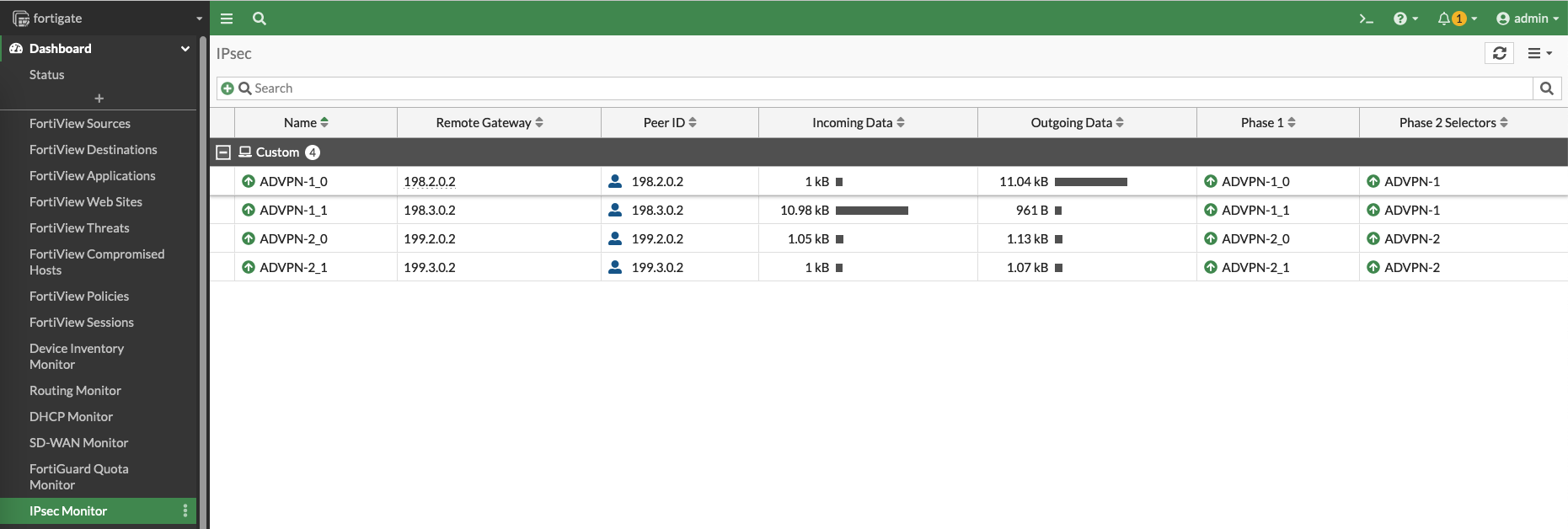Image resolution: width=1568 pixels, height=529 pixels.
Task: Collapse the Custom group of tunnels
Action: point(223,152)
